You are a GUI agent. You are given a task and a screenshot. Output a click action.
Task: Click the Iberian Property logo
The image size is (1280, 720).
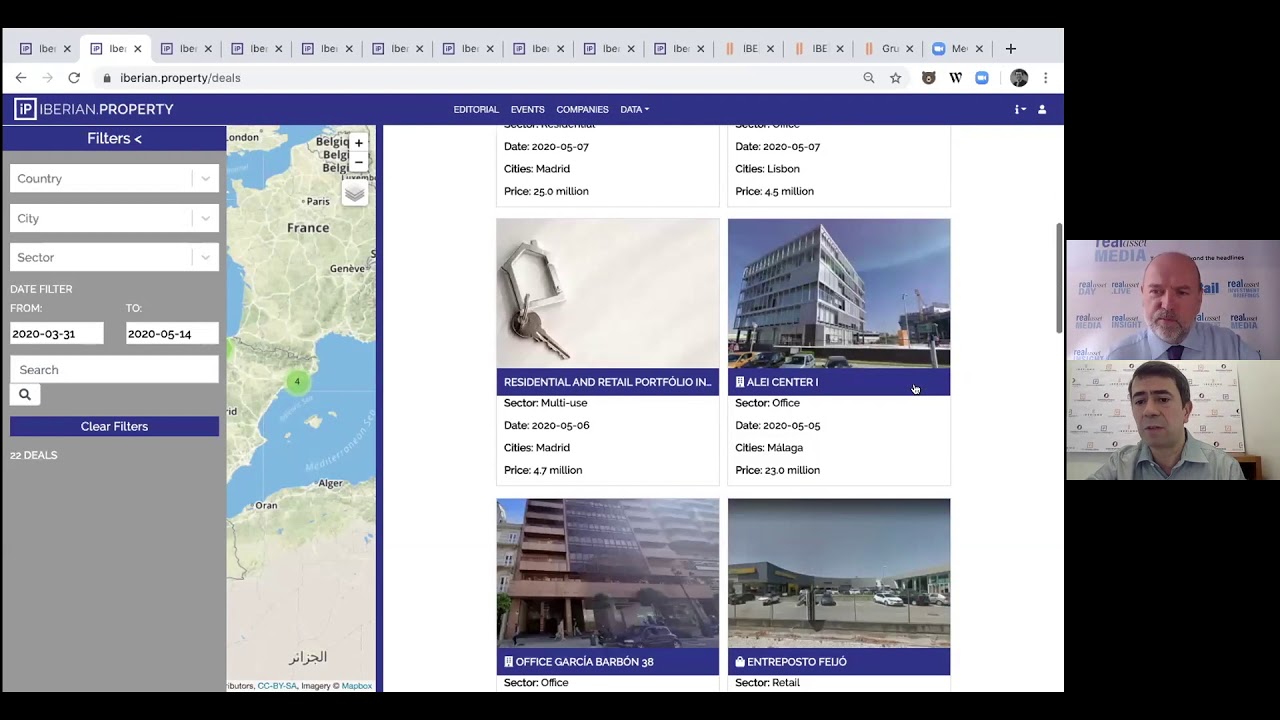point(94,109)
